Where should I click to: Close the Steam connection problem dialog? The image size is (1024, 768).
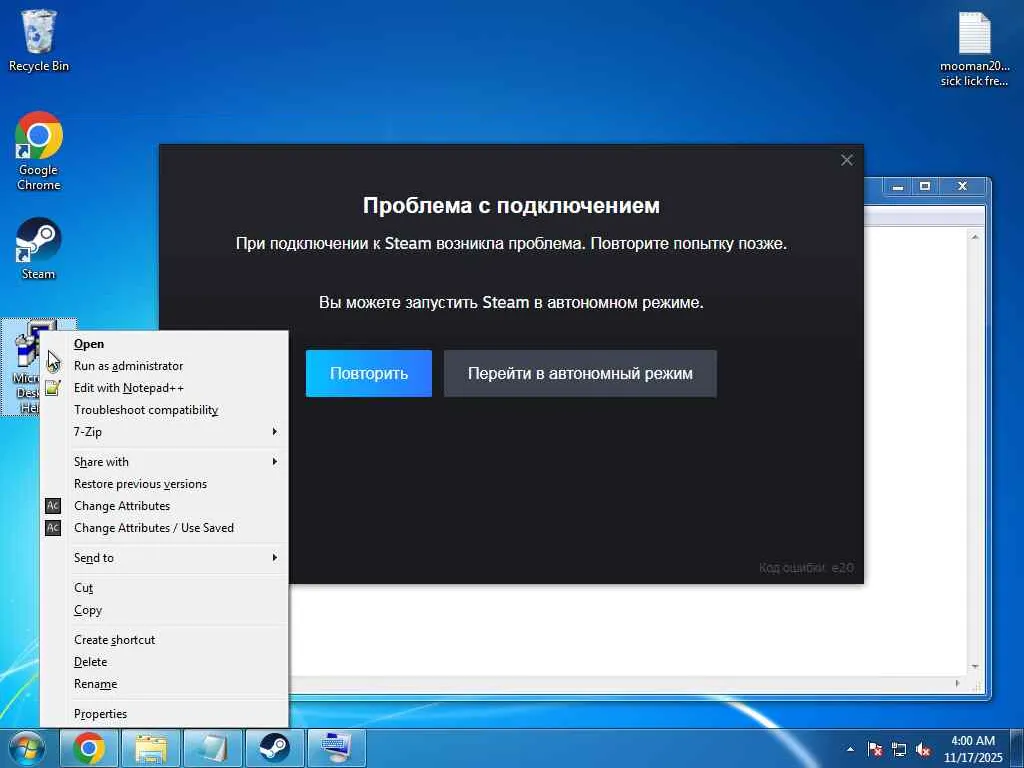click(847, 160)
